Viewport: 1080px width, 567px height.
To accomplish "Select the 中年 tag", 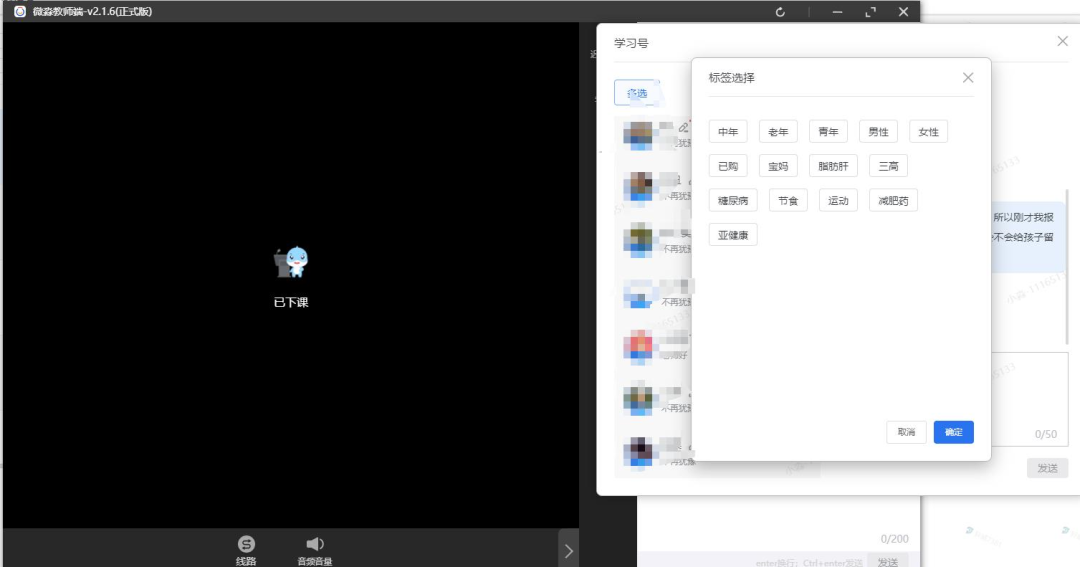I will (x=728, y=132).
